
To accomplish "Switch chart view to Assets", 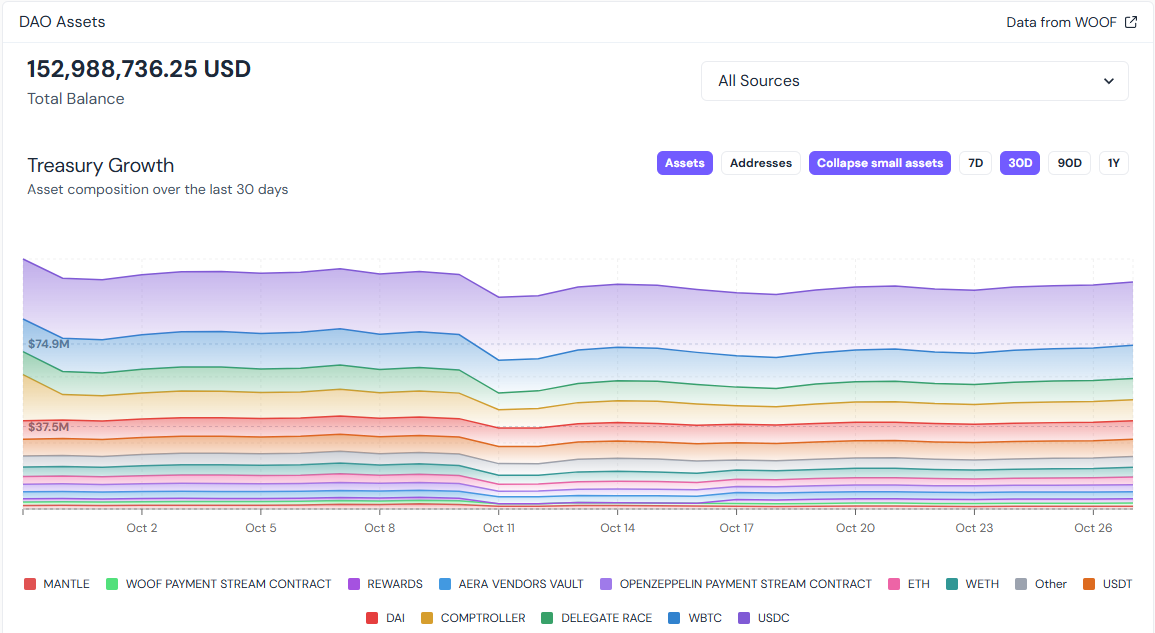I will click(x=684, y=163).
